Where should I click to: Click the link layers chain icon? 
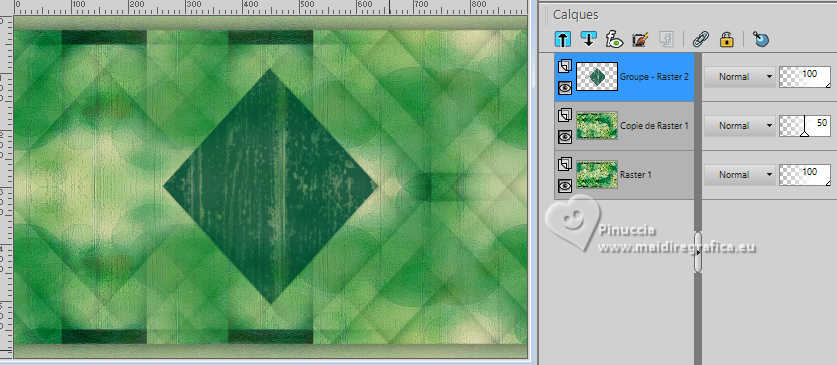point(700,39)
